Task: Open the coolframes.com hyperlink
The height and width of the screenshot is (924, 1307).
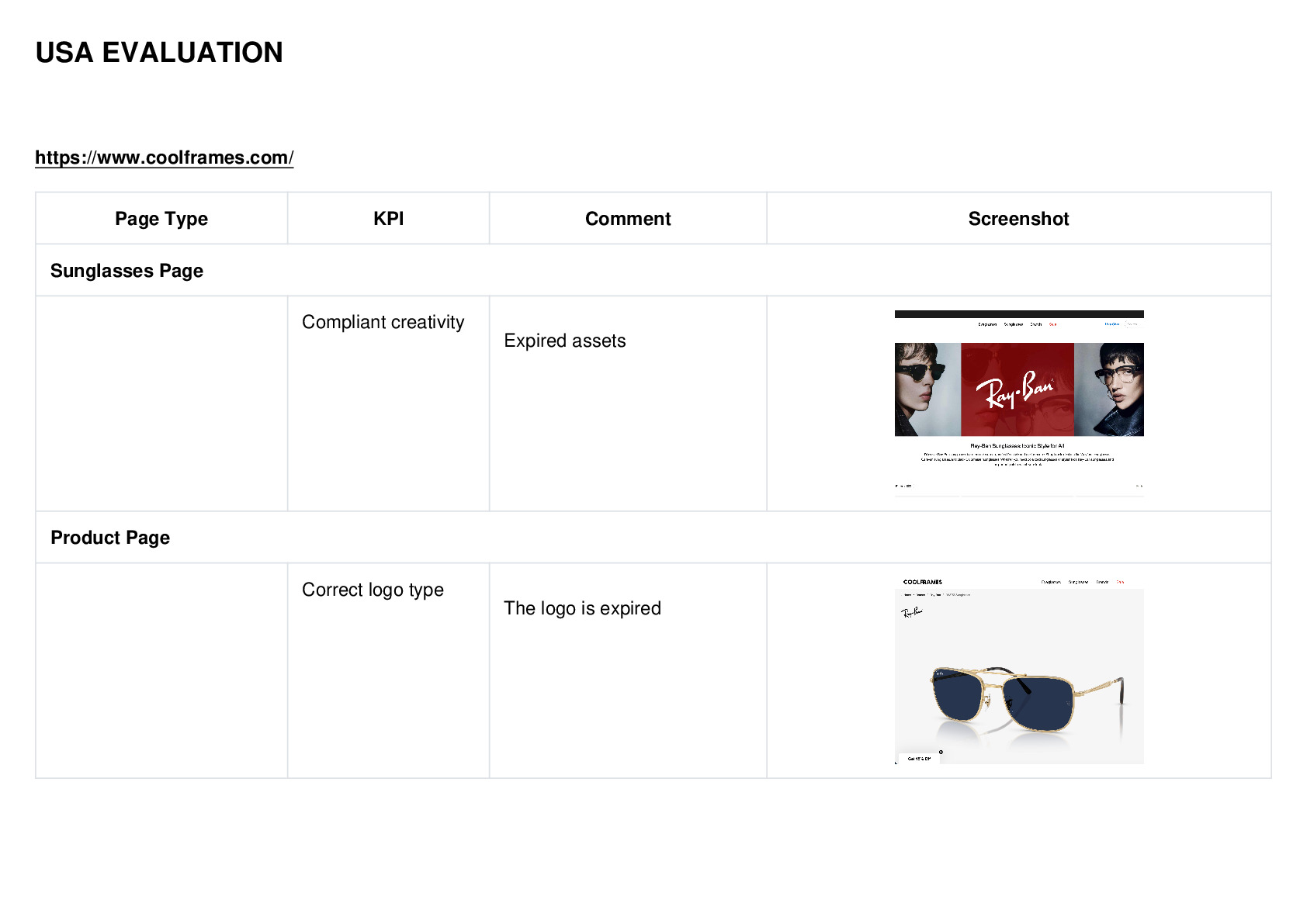Action: pos(164,157)
